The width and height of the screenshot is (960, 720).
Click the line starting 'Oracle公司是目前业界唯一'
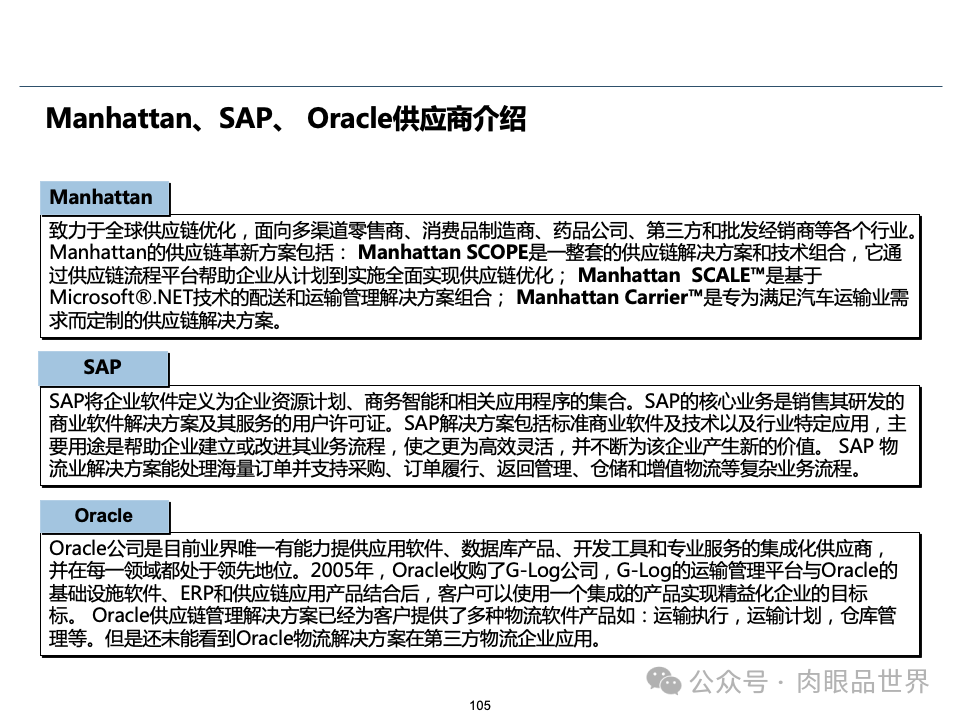tap(467, 548)
